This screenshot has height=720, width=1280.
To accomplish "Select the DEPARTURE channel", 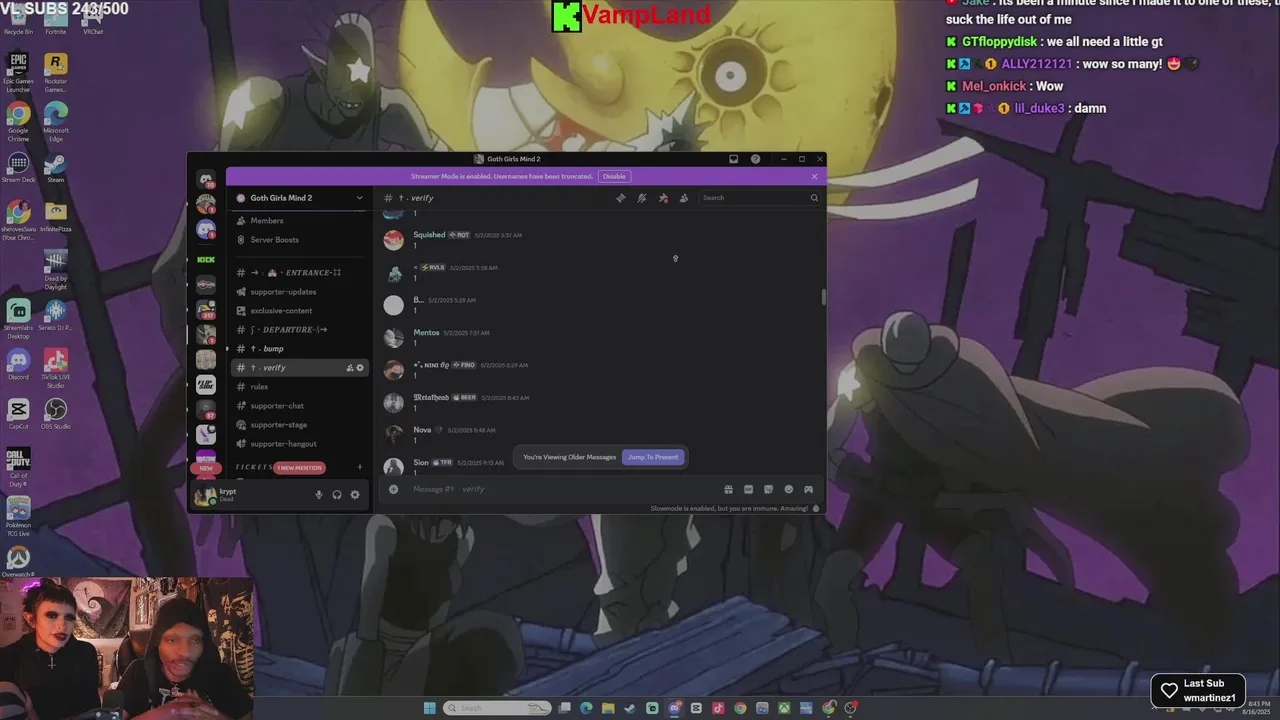I will pos(300,330).
